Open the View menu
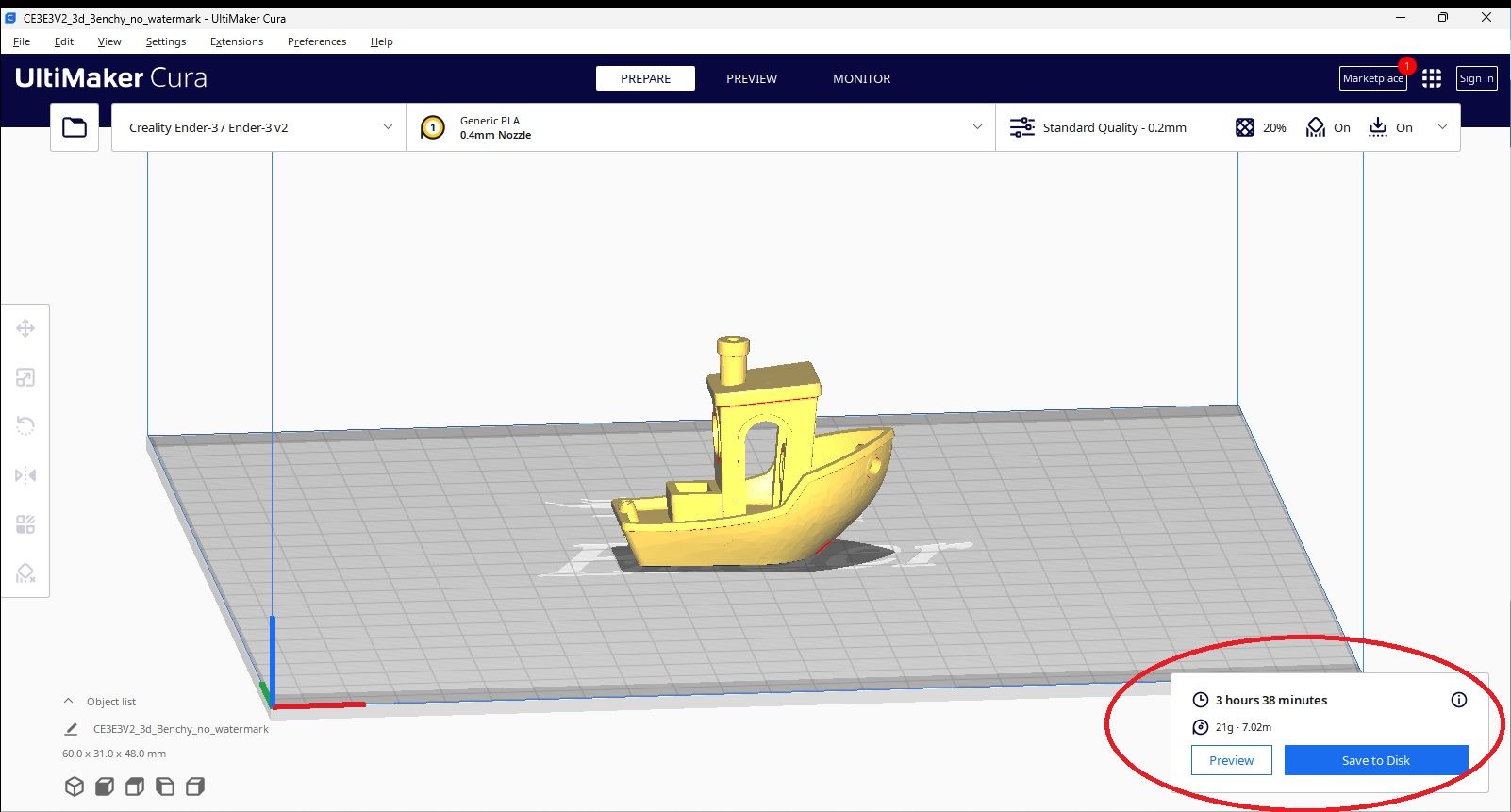The width and height of the screenshot is (1511, 812). click(109, 41)
